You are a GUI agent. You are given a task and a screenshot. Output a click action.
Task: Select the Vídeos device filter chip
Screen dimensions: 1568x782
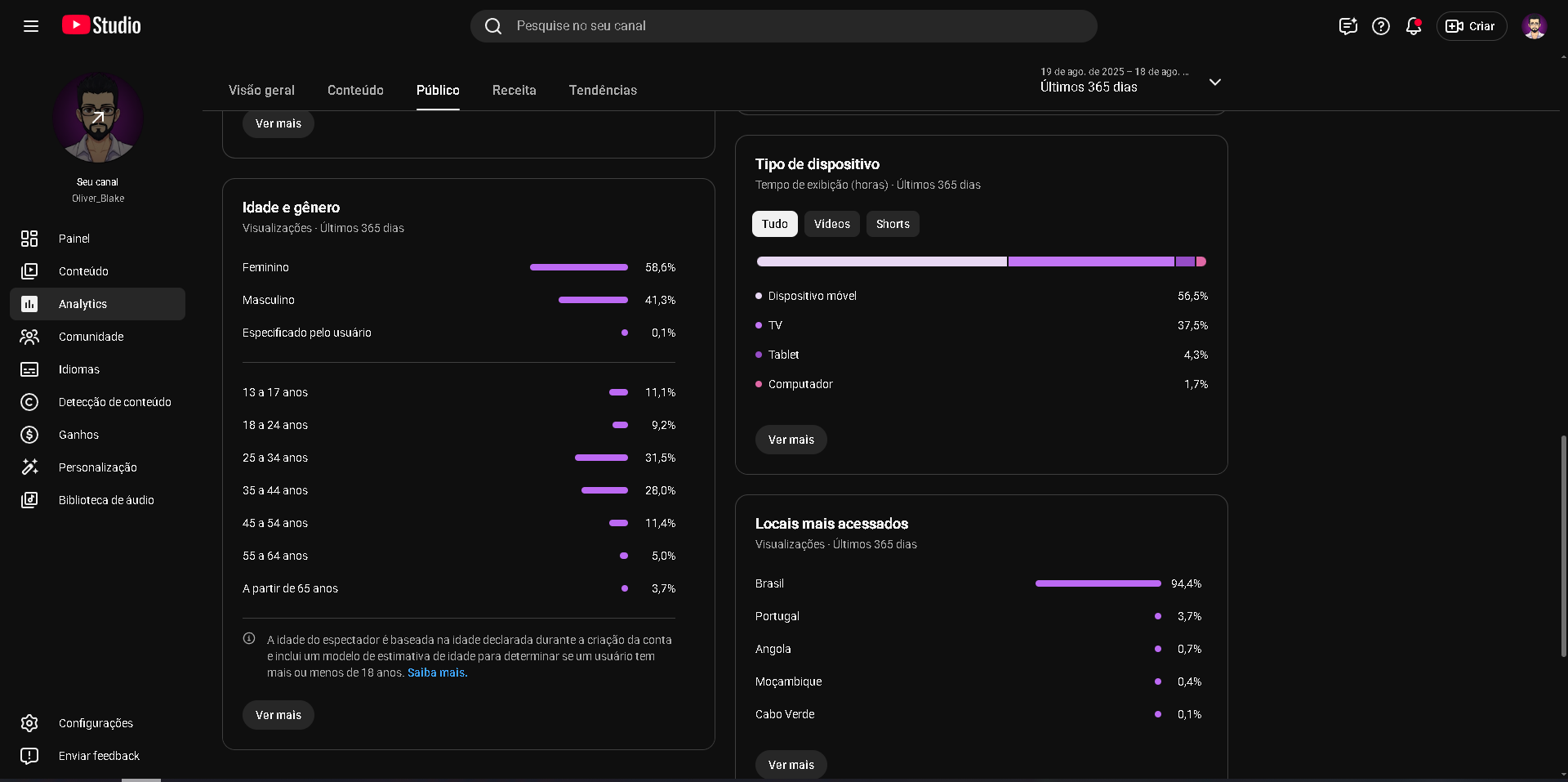click(x=831, y=224)
